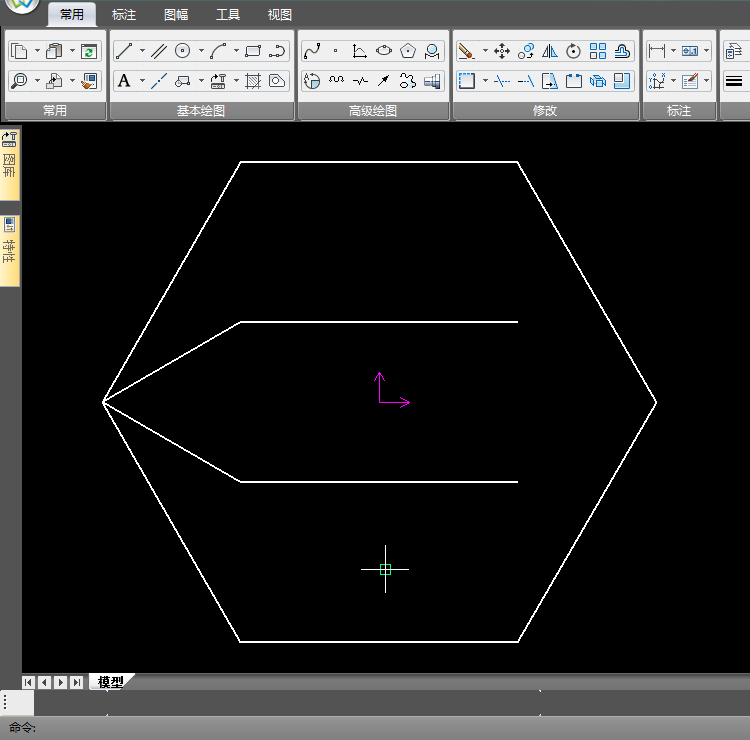Go to first sheet navigation button

tap(28, 682)
